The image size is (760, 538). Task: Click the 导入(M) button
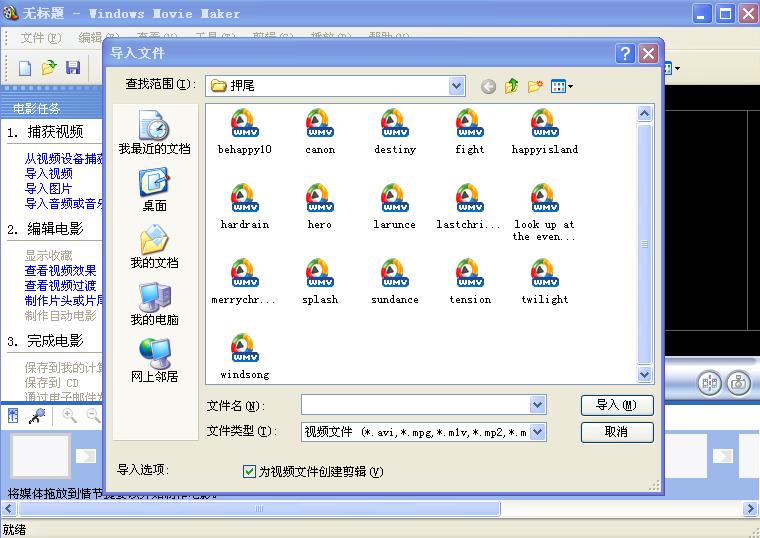pos(617,405)
